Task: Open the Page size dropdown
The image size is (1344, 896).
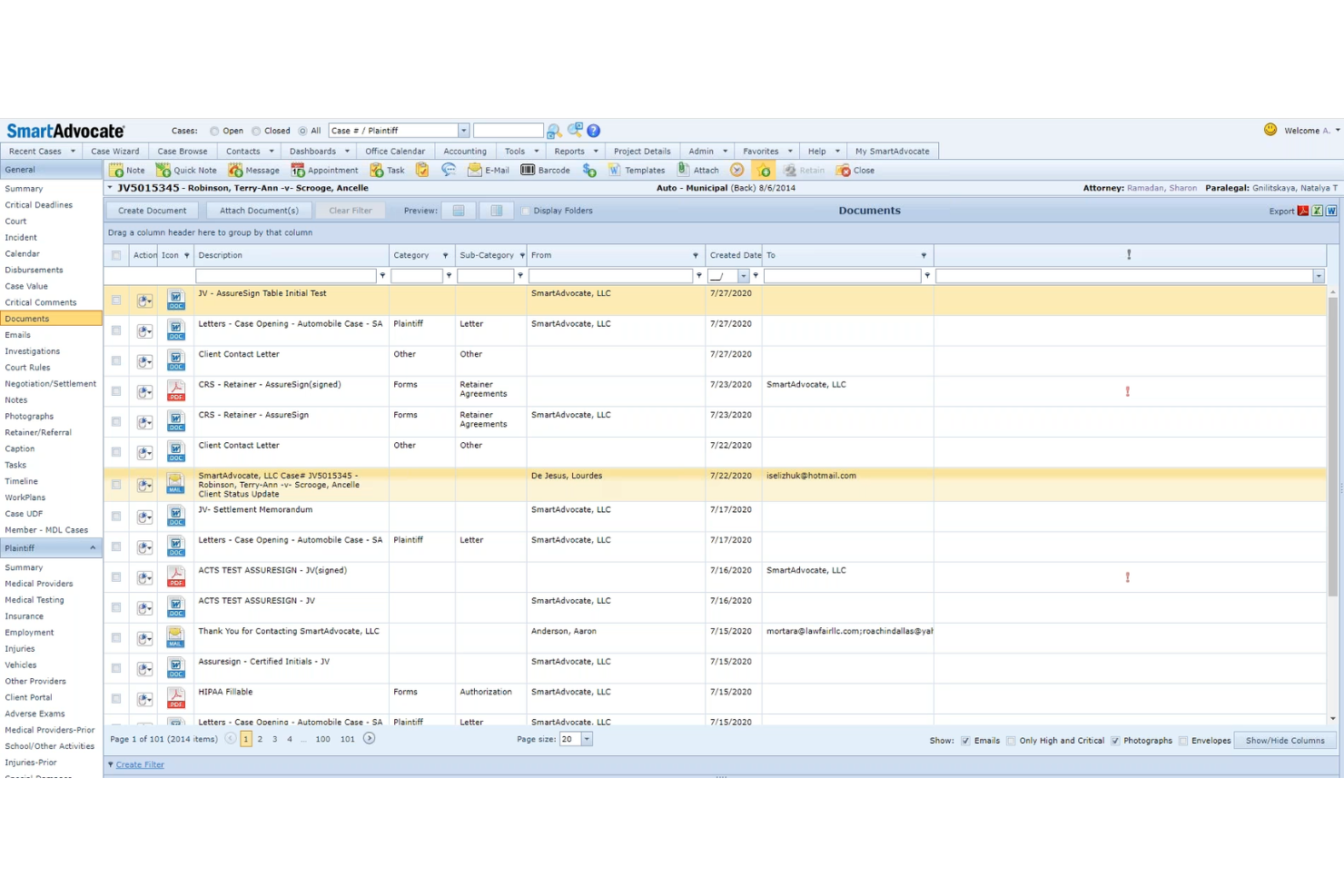Action: click(587, 739)
